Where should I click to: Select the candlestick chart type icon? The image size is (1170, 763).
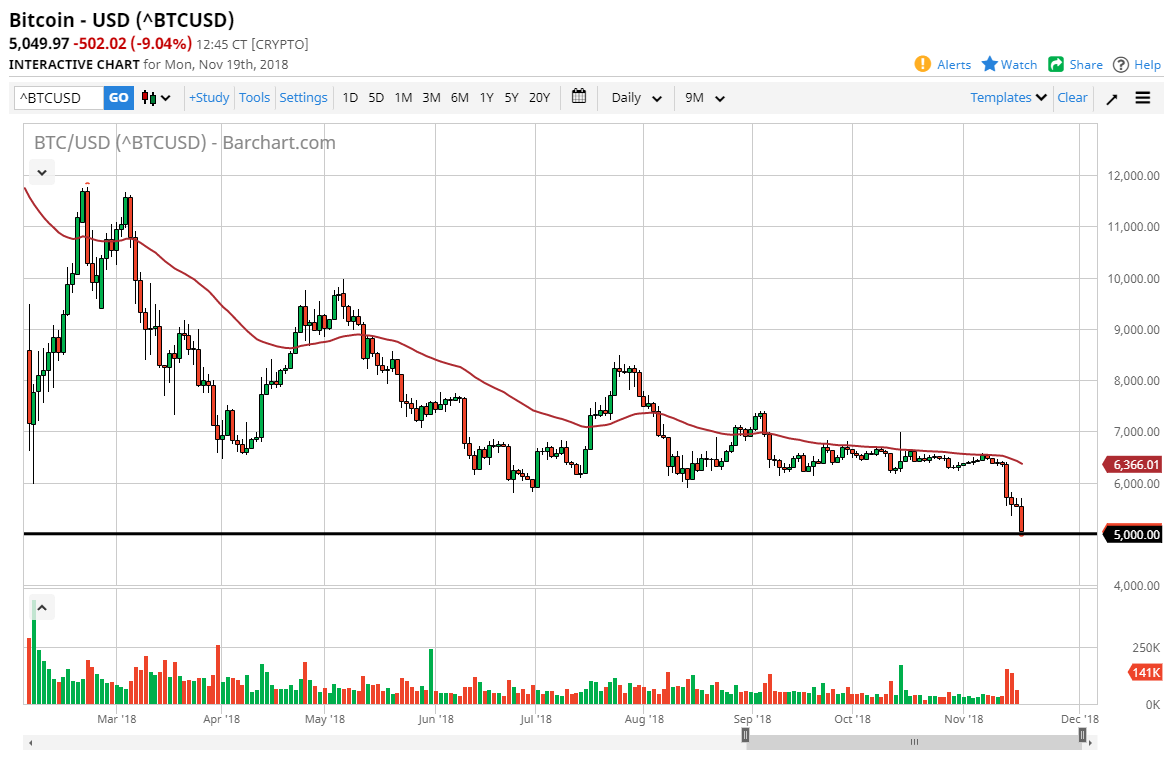tap(147, 97)
